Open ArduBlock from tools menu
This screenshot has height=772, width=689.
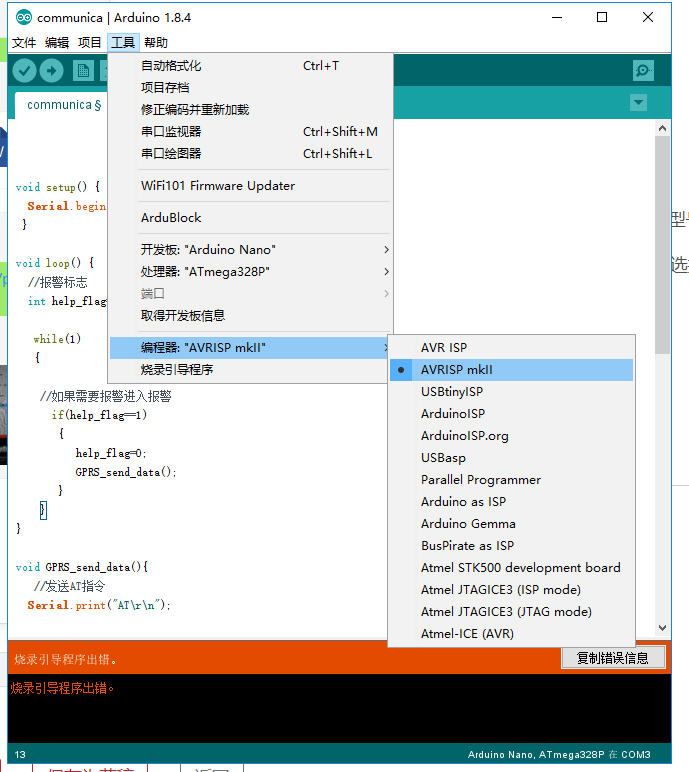coord(251,218)
